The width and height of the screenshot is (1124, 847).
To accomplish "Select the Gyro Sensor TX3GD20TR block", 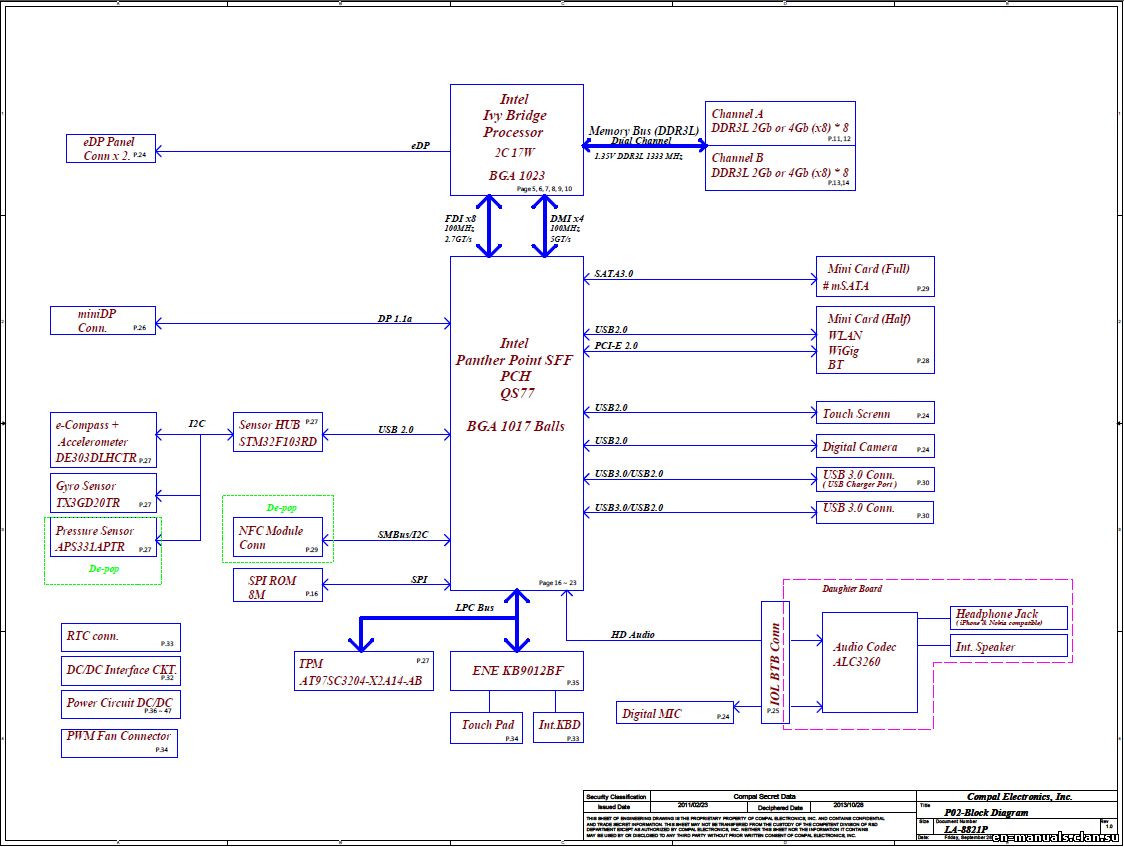I will point(100,492).
